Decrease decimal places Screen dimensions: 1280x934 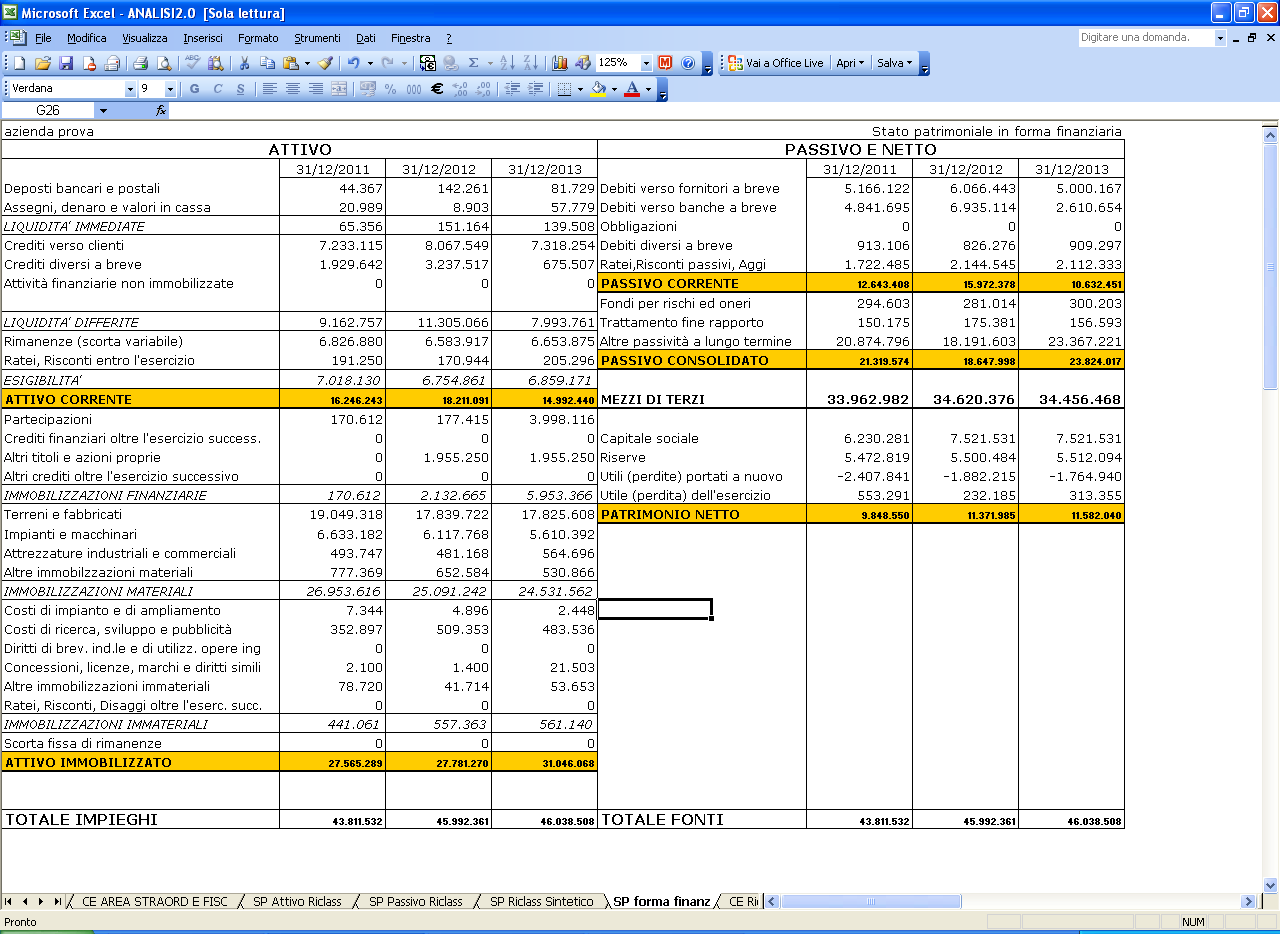click(483, 89)
